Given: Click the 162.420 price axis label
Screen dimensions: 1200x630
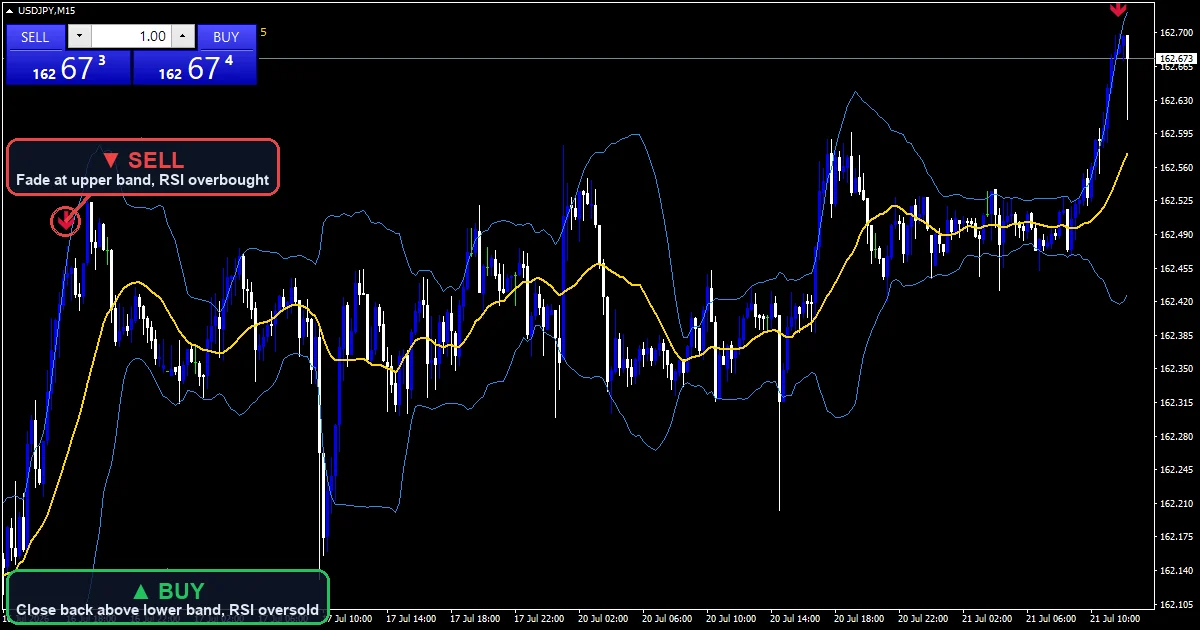Looking at the screenshot, I should tap(1175, 302).
